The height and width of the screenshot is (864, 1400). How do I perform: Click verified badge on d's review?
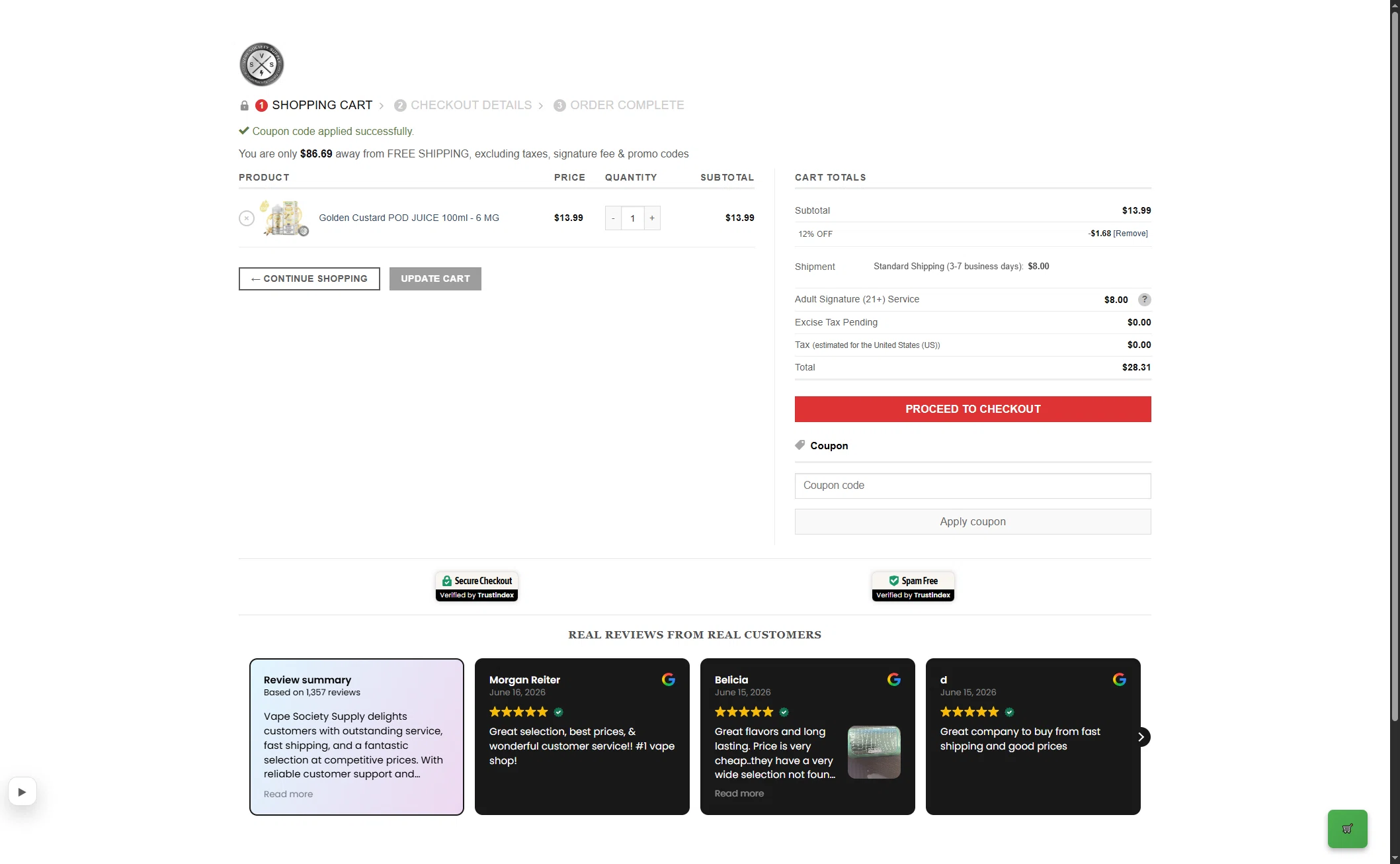click(x=1010, y=713)
